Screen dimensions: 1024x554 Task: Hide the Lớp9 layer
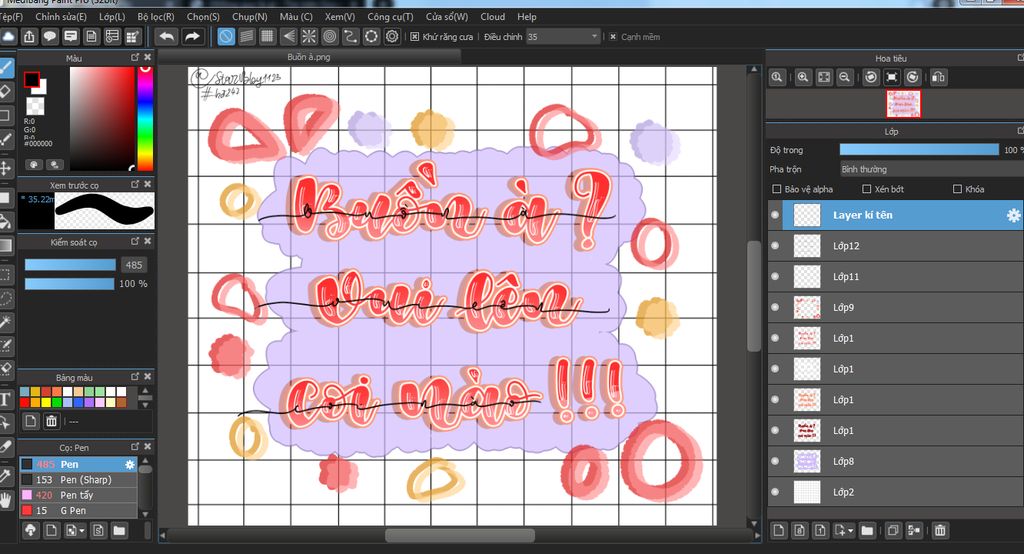(775, 307)
